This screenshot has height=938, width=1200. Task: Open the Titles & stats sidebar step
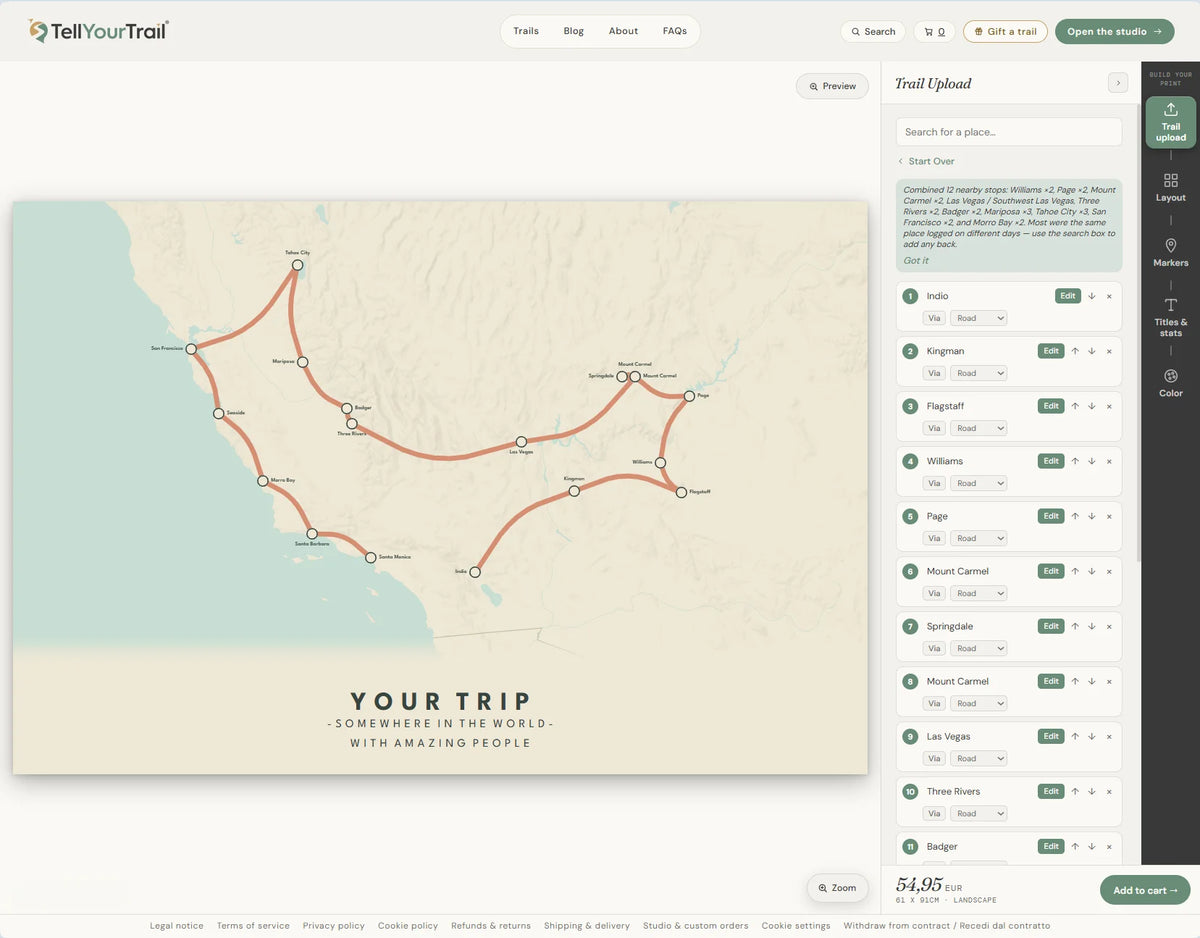[x=1171, y=316]
